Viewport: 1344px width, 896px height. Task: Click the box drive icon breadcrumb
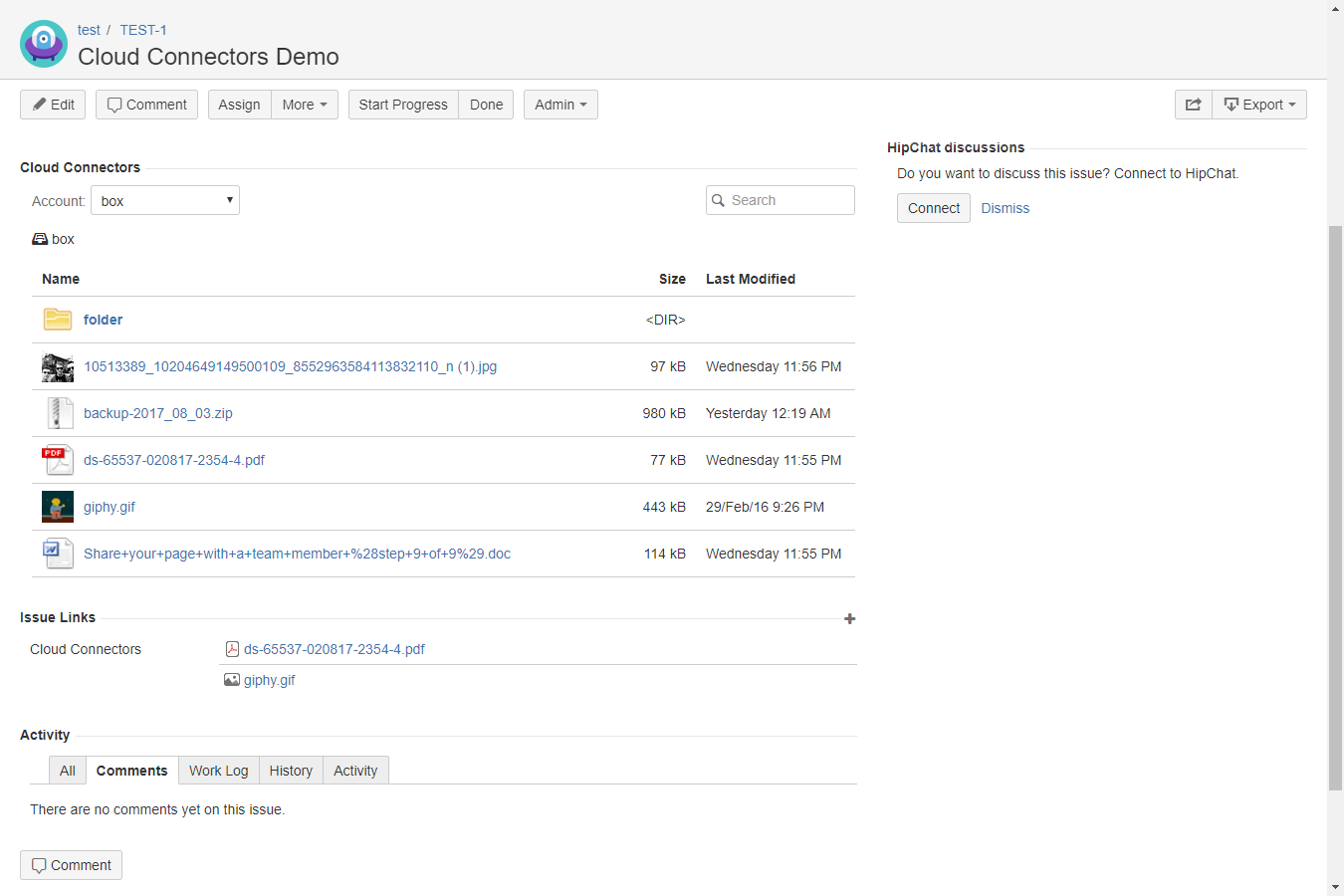pos(40,239)
